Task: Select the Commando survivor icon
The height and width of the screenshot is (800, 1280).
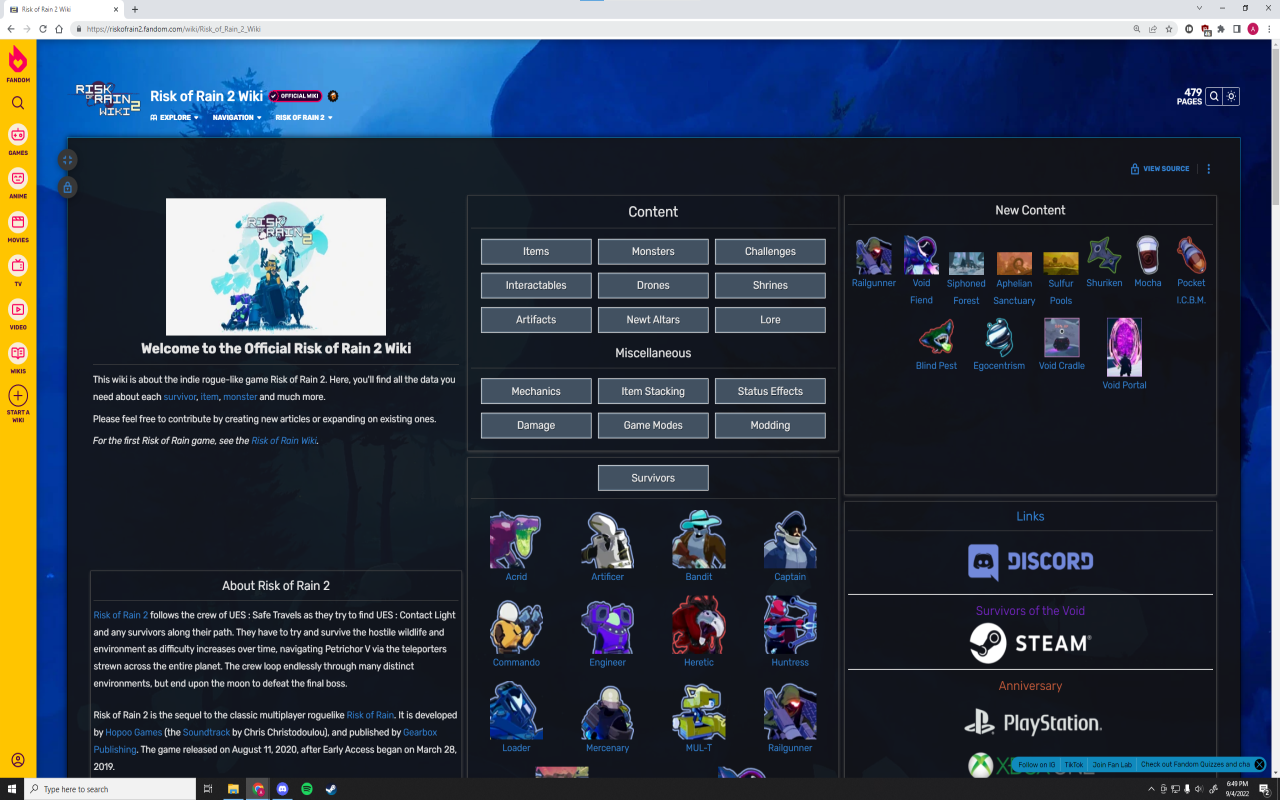Action: click(516, 625)
